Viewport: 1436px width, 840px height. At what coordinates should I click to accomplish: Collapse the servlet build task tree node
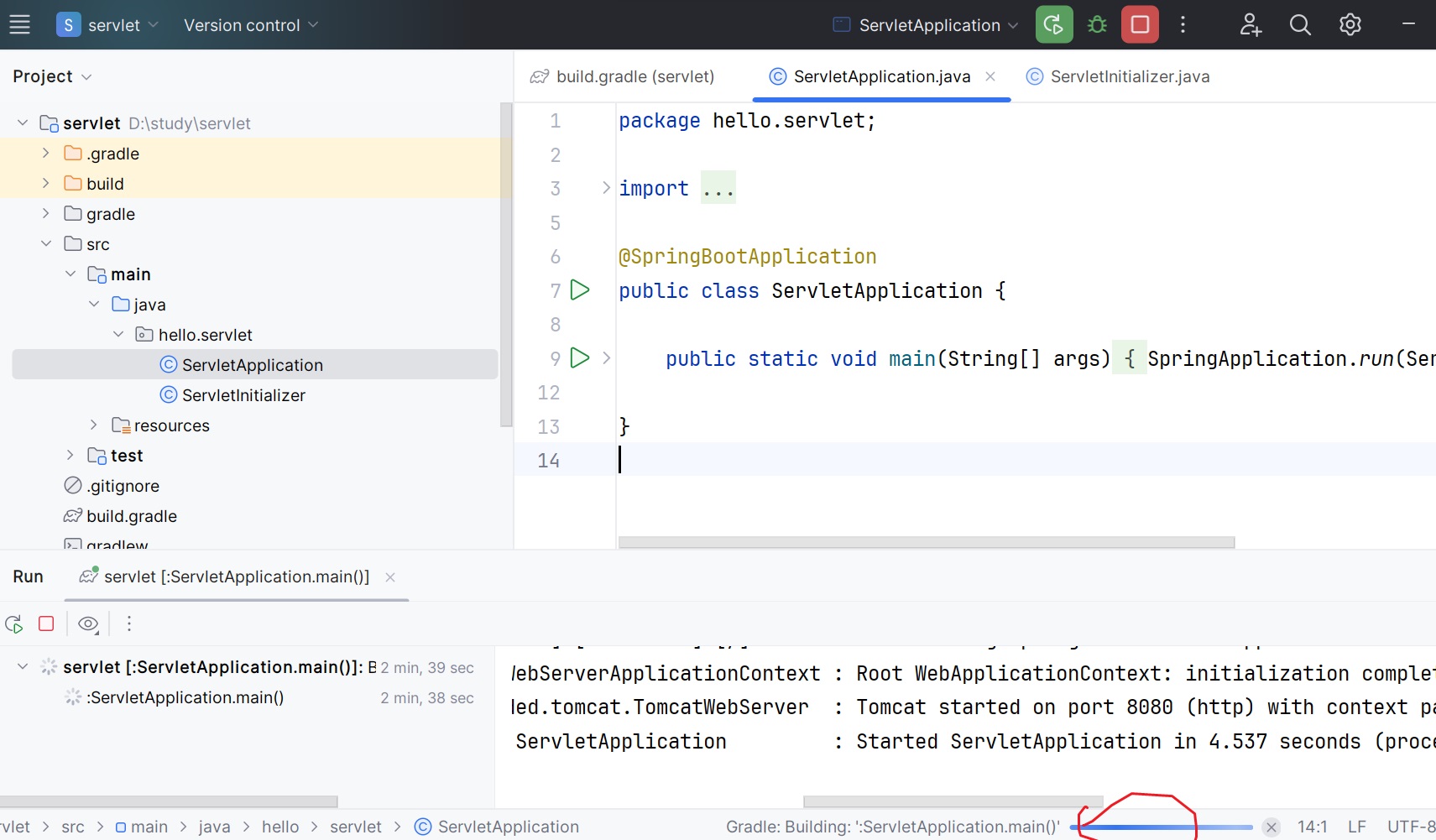coord(23,666)
